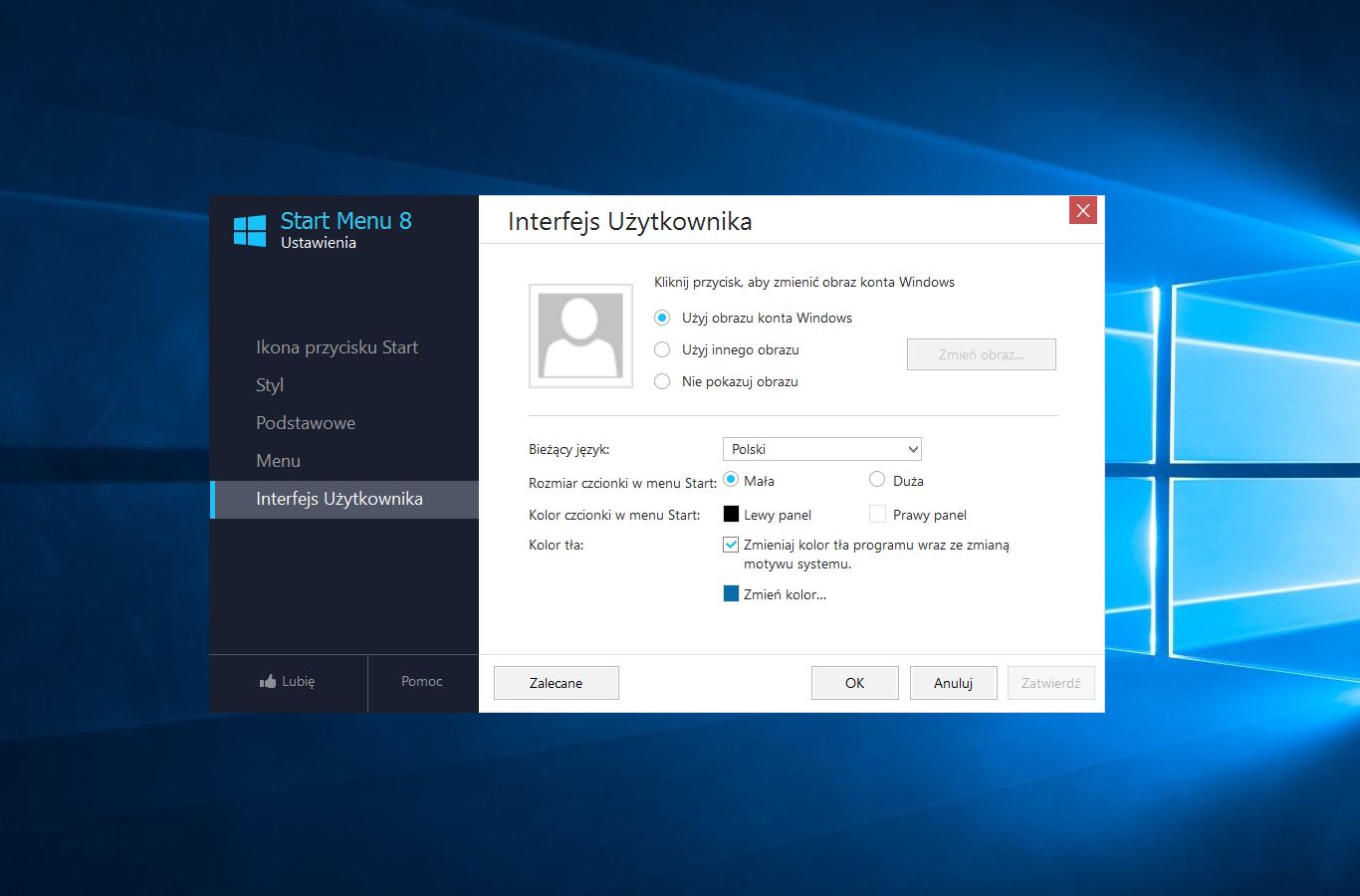This screenshot has height=896, width=1360.
Task: Click the 'Zalecane' button
Action: (x=557, y=683)
